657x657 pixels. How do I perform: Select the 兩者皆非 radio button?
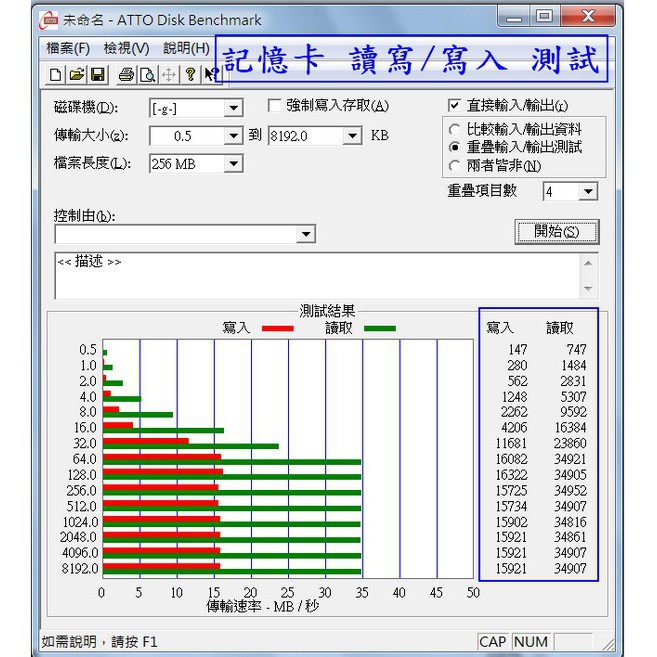454,166
